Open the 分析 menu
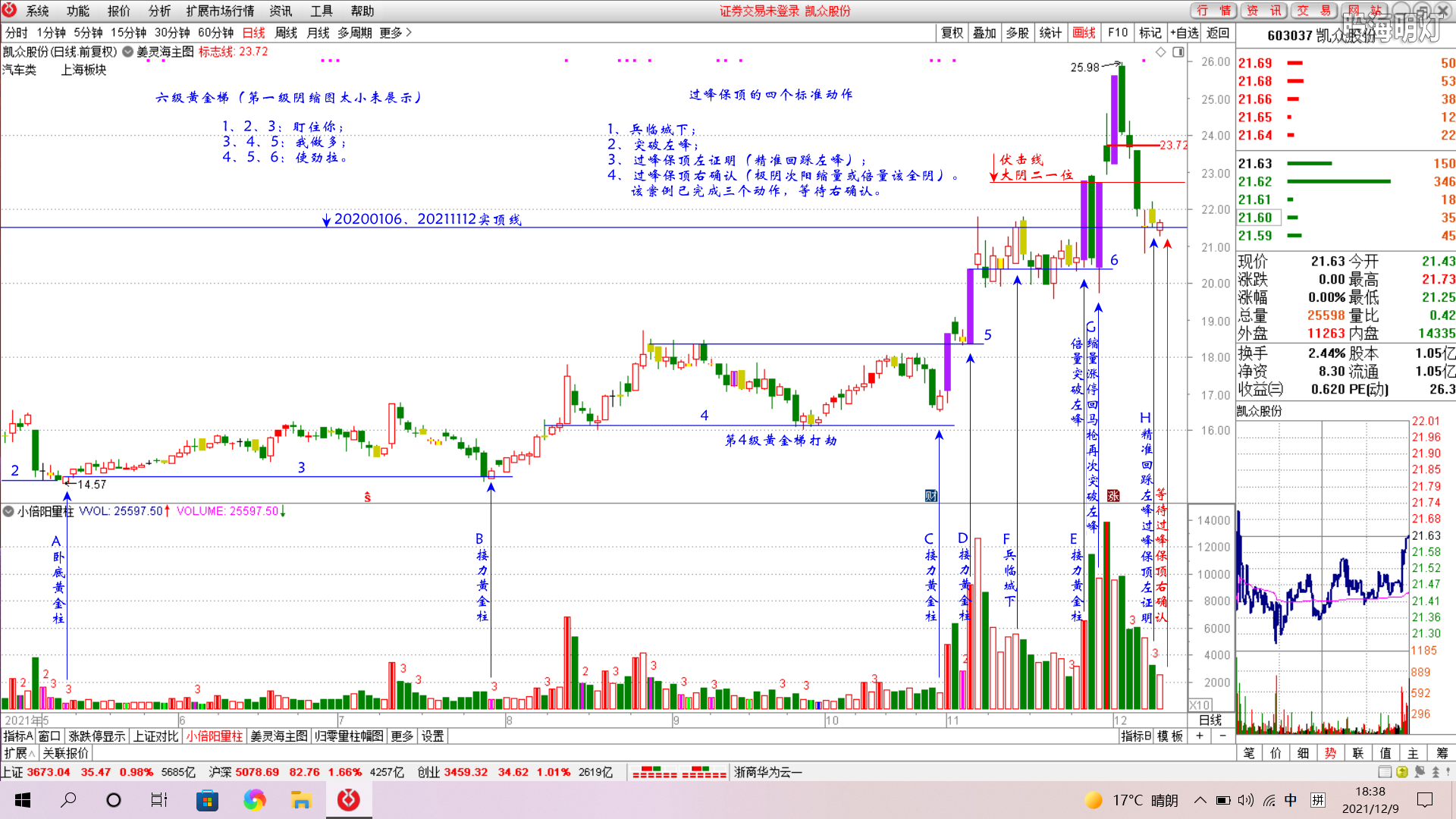The image size is (1456, 819). (159, 11)
